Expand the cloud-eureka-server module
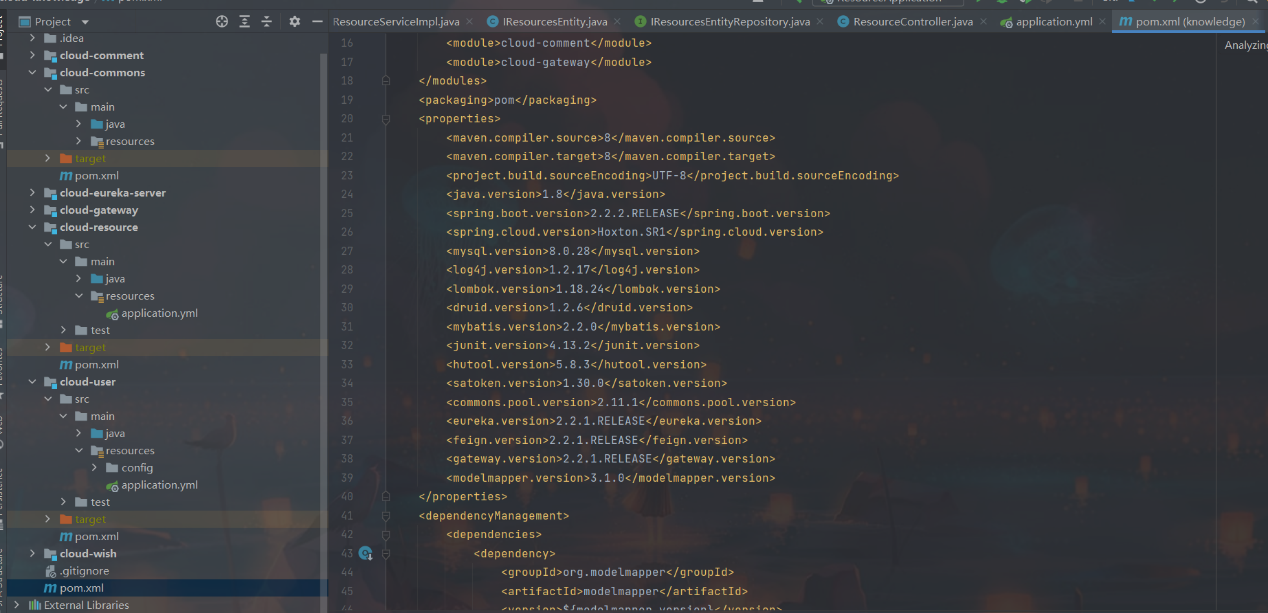This screenshot has height=613, width=1268. click(33, 193)
